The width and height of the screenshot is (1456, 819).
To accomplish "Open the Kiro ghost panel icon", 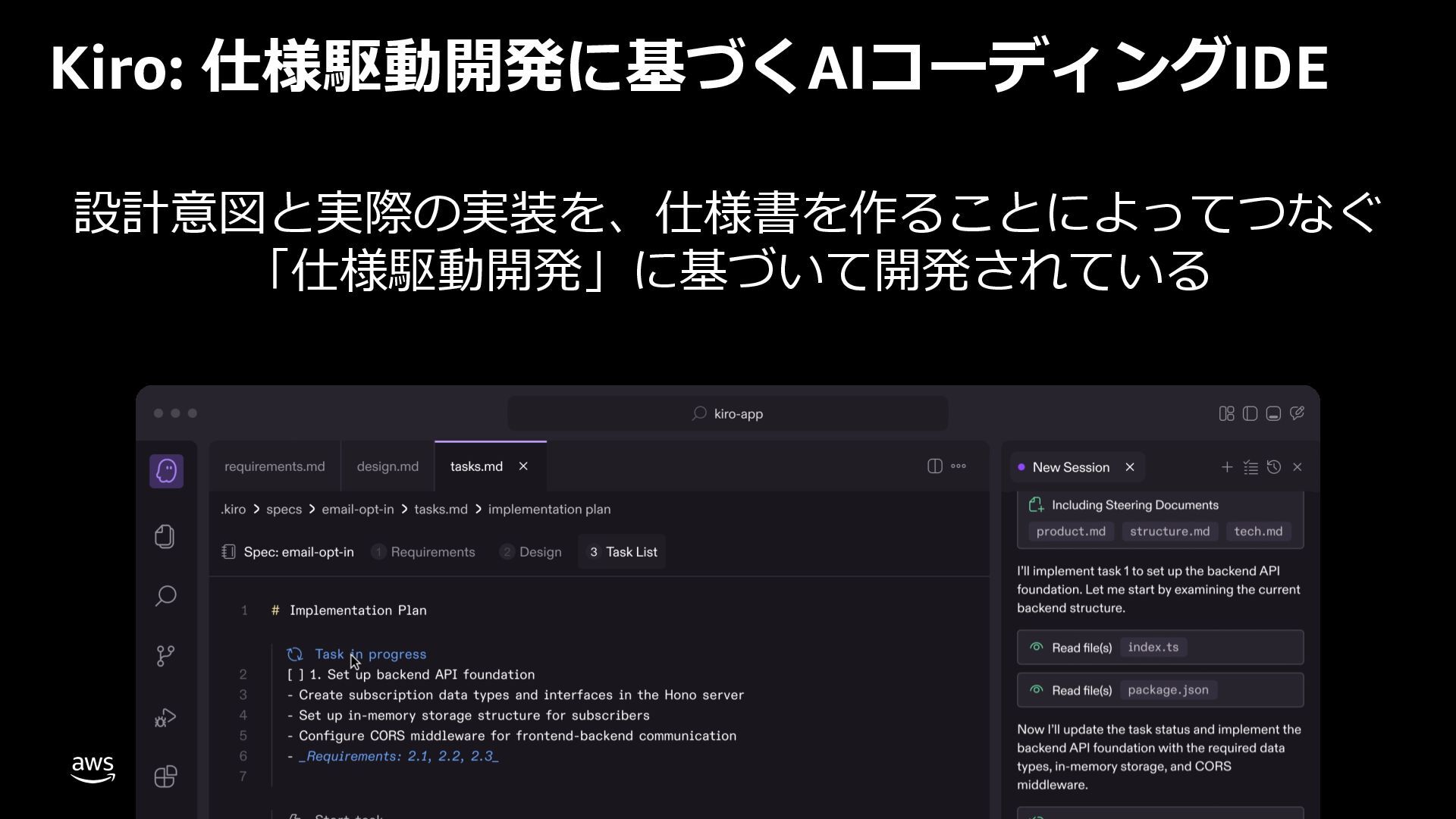I will (166, 471).
